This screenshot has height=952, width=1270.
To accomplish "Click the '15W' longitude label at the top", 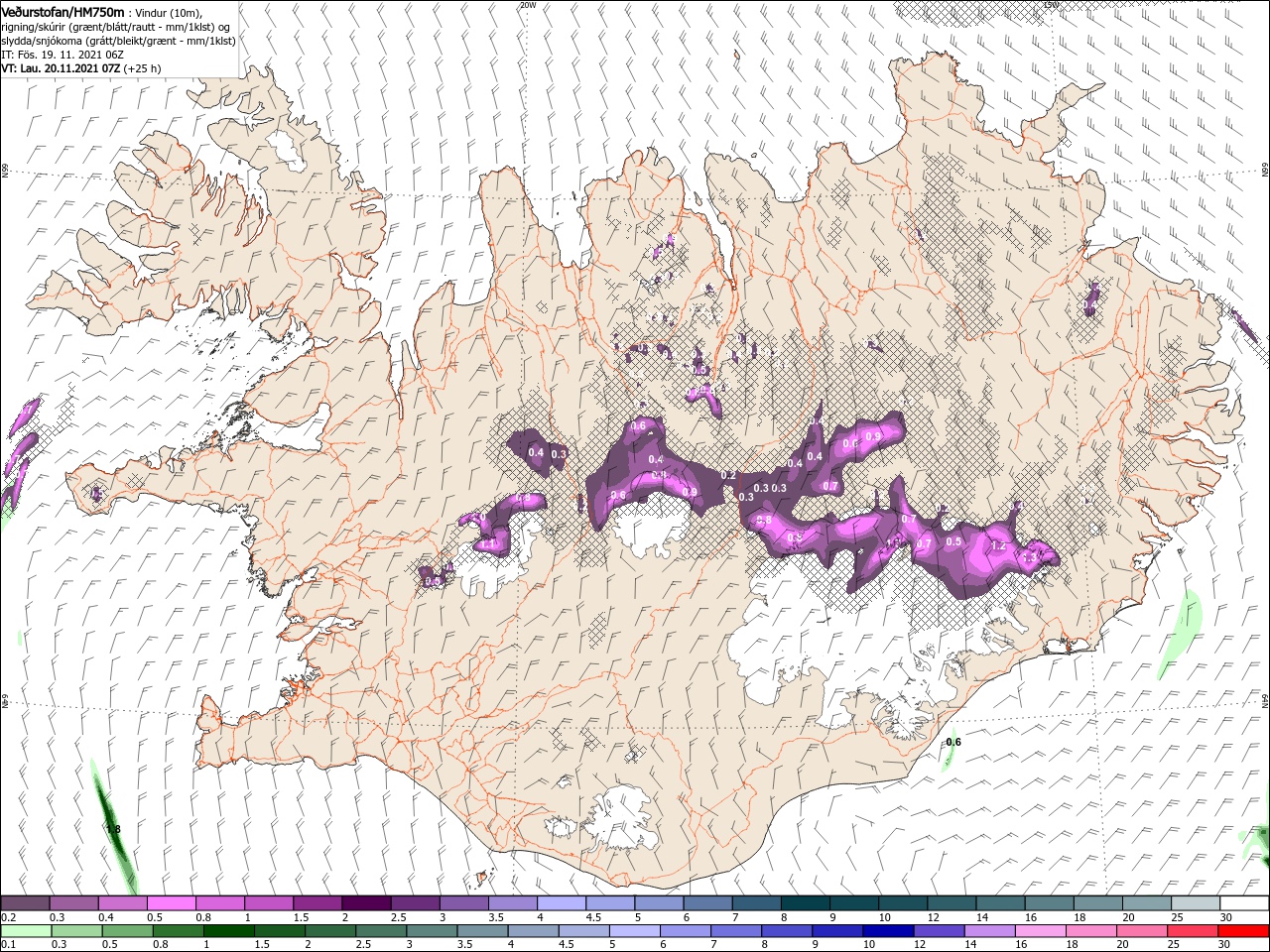I will [1051, 5].
